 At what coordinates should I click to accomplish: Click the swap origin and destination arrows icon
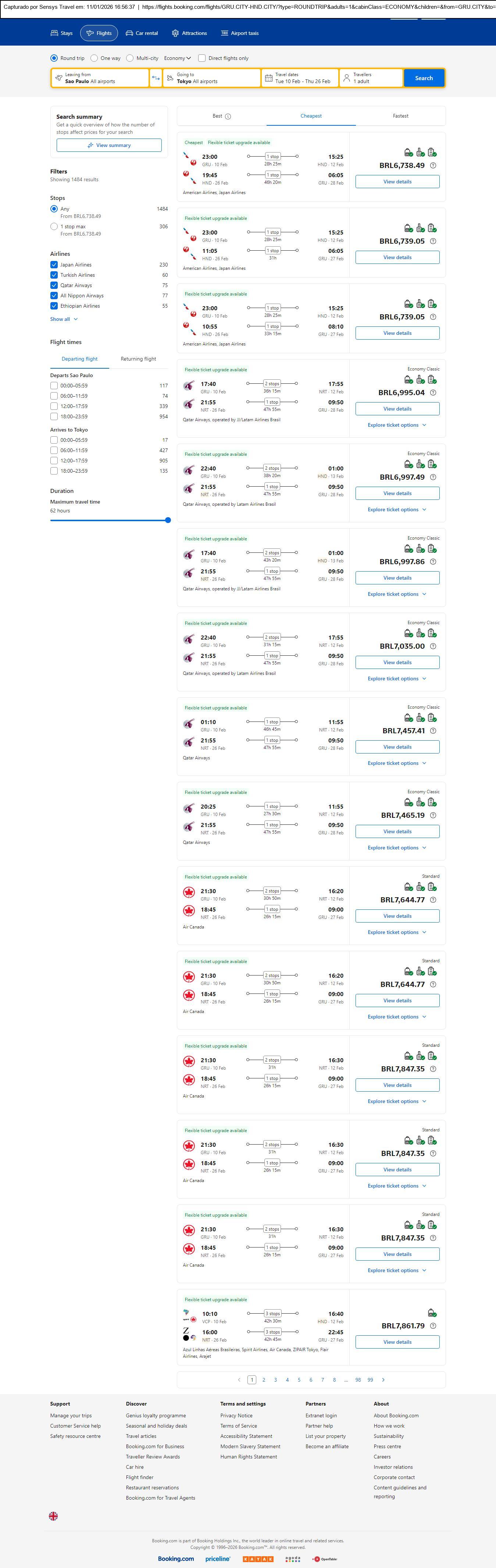coord(156,78)
